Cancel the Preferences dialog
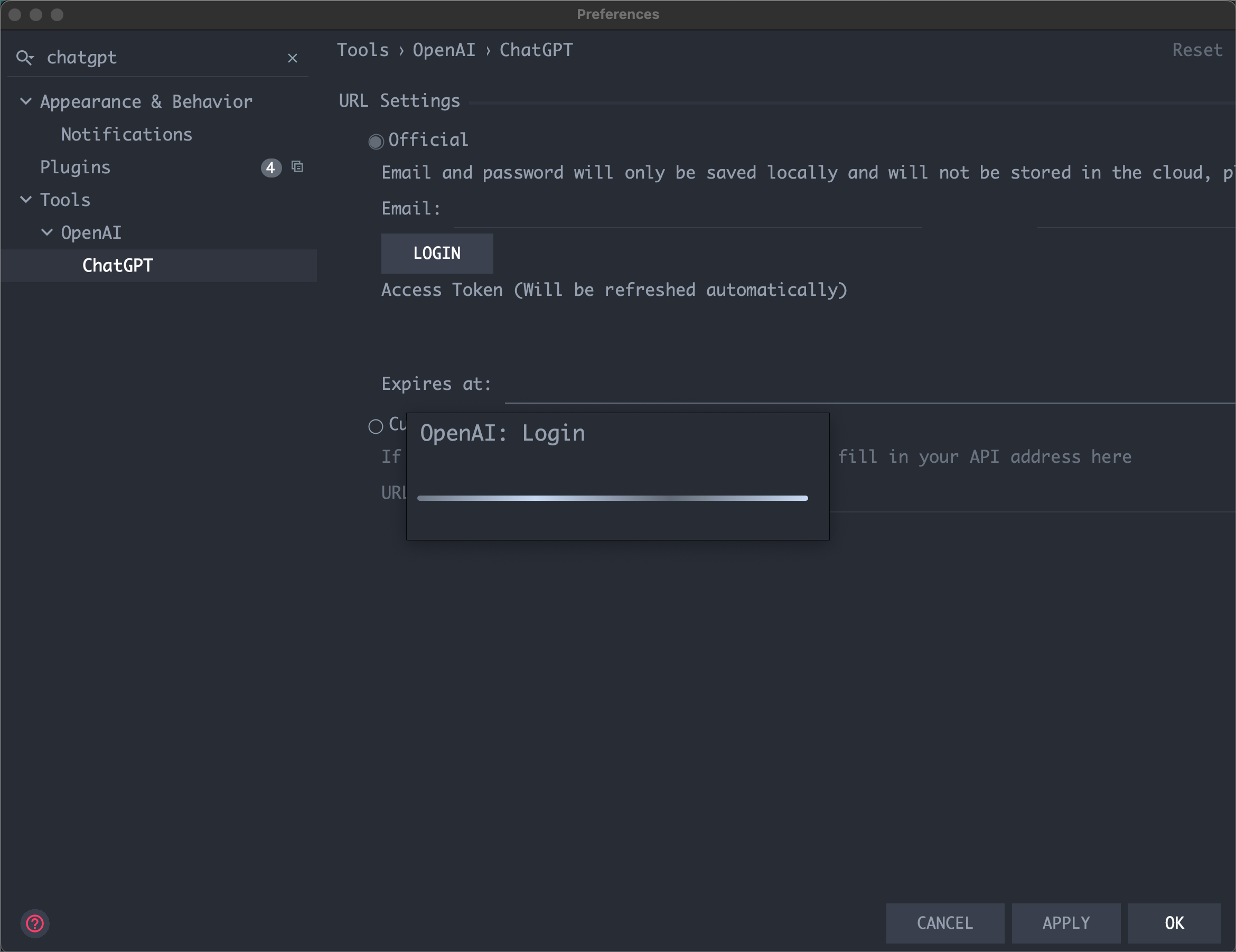The height and width of the screenshot is (952, 1236). pos(944,923)
